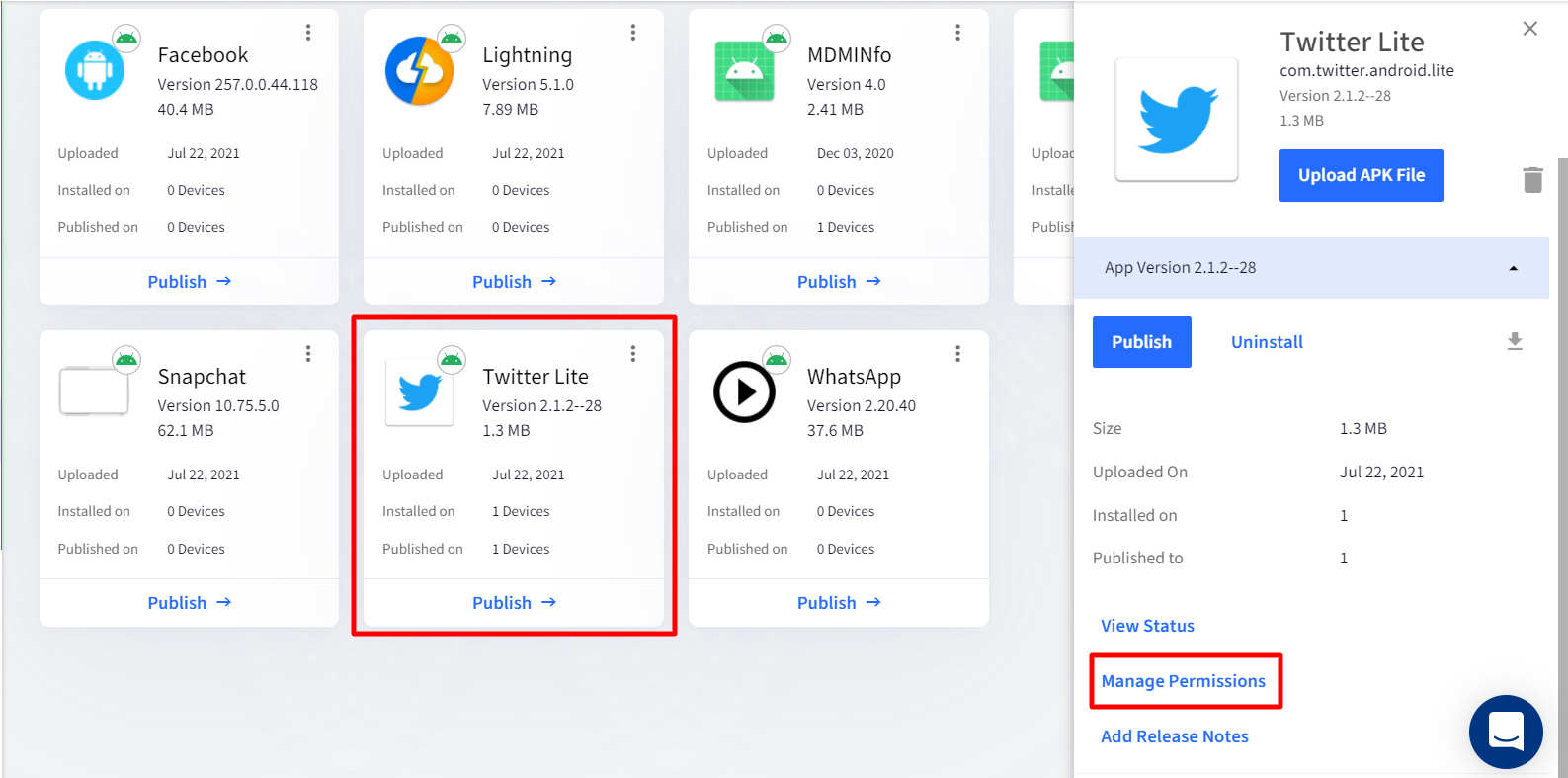The image size is (1568, 778).
Task: Open Lightning card three-dot menu
Action: click(x=633, y=33)
